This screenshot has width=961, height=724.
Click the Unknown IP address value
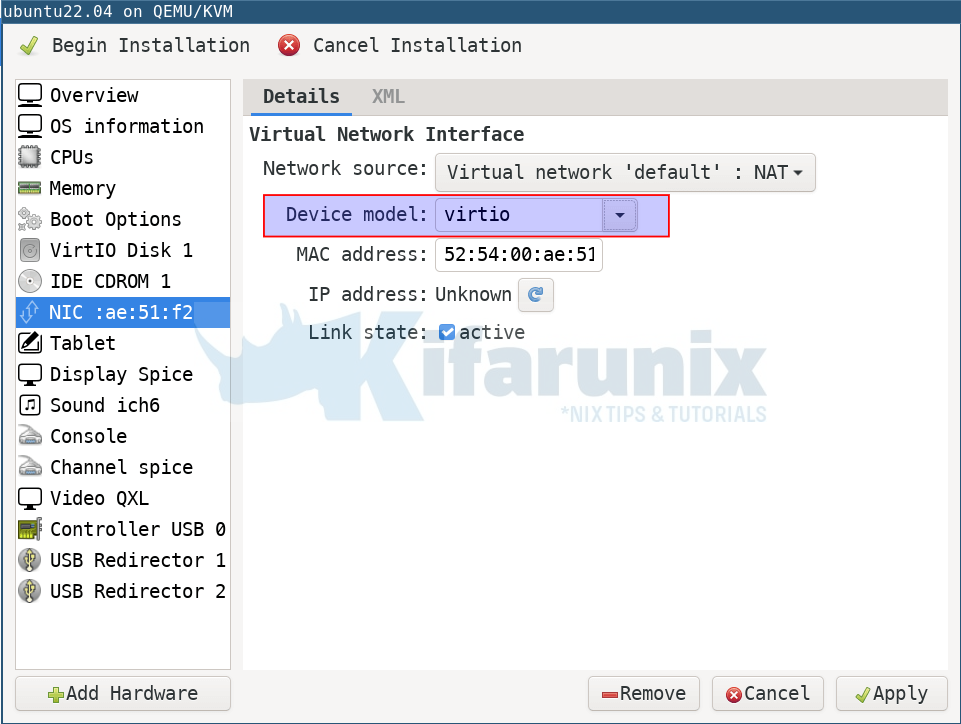(x=473, y=295)
